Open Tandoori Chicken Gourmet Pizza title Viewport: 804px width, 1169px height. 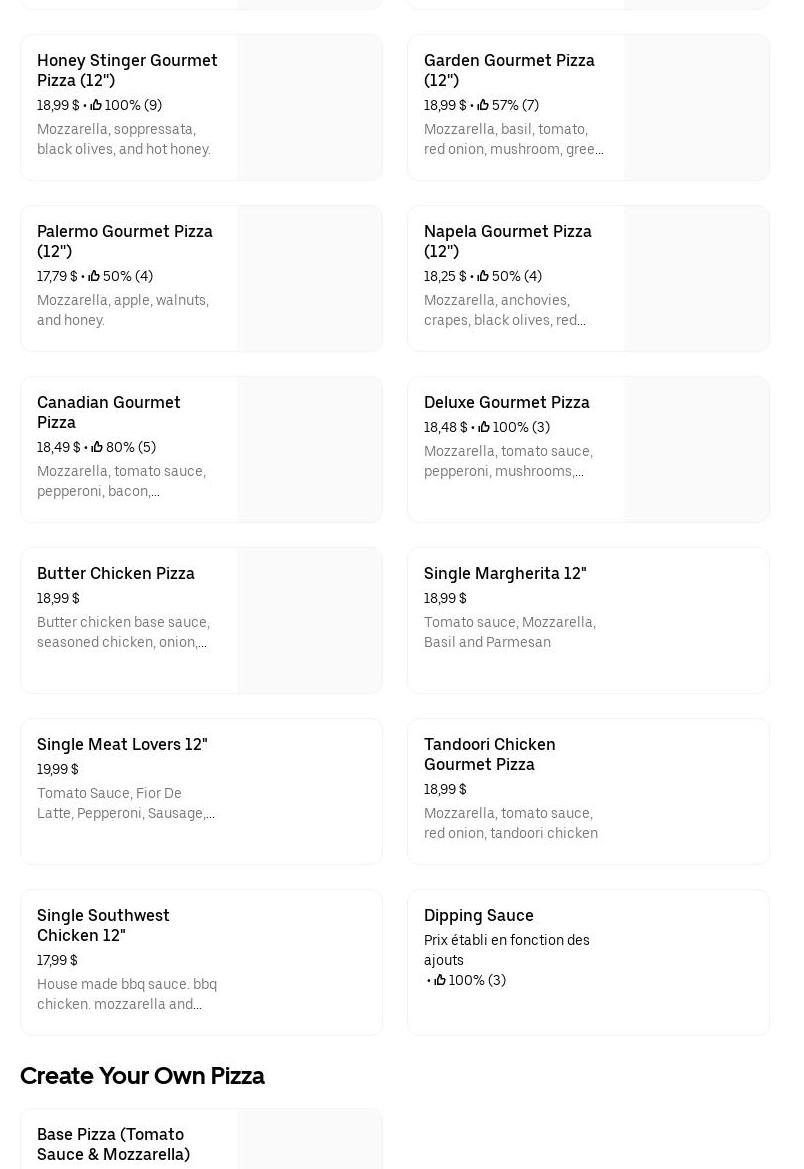pos(489,754)
